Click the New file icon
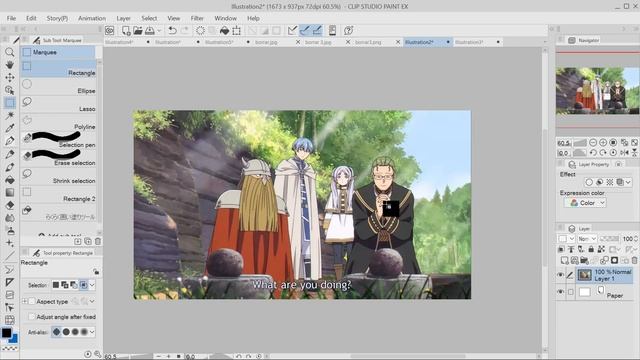This screenshot has width=640, height=360. coord(126,31)
